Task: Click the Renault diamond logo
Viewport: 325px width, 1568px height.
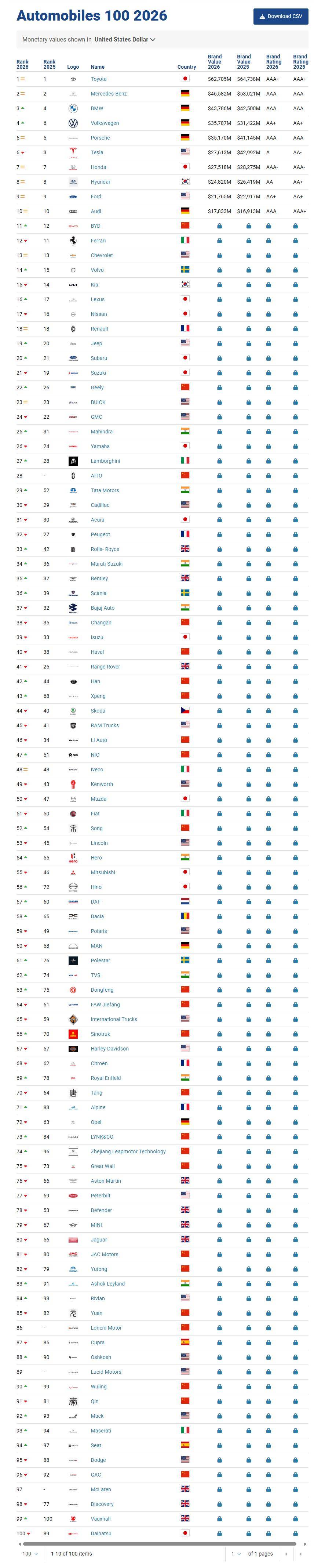Action: click(x=73, y=329)
